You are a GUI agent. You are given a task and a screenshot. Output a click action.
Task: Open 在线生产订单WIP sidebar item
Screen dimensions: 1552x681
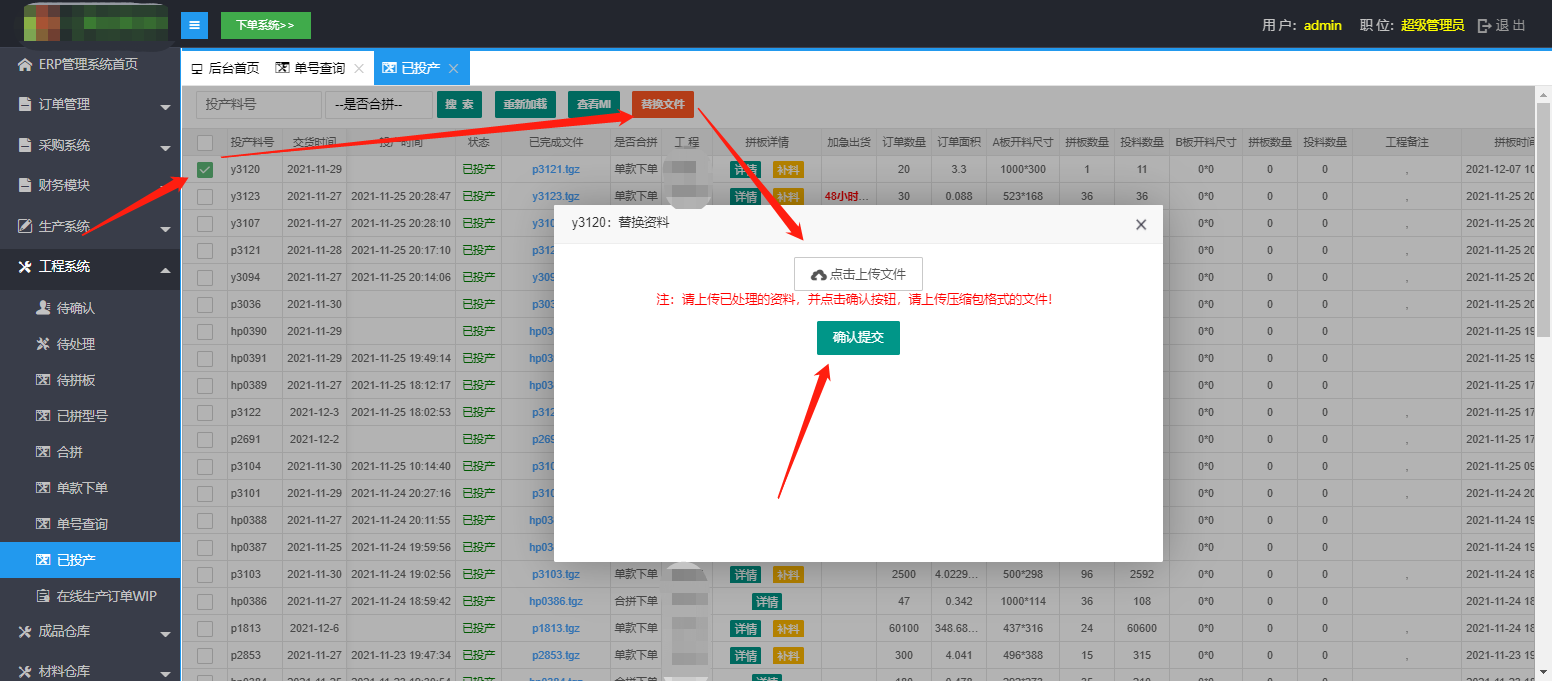[x=43, y=596]
